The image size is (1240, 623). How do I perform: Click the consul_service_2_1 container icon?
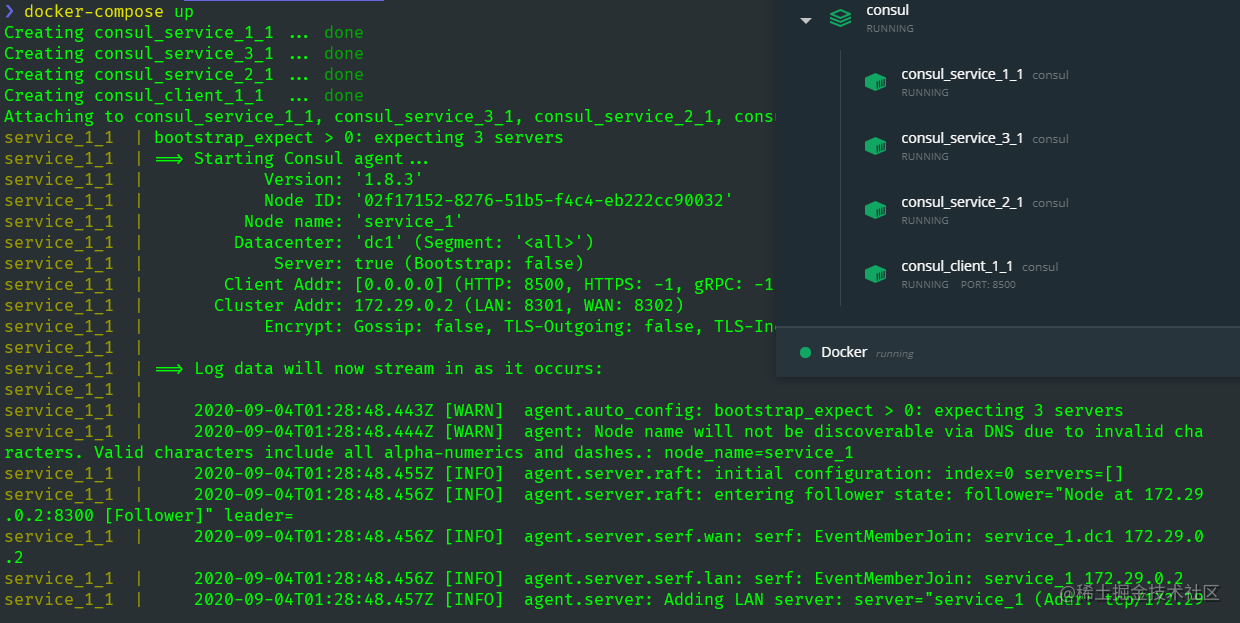(x=876, y=210)
